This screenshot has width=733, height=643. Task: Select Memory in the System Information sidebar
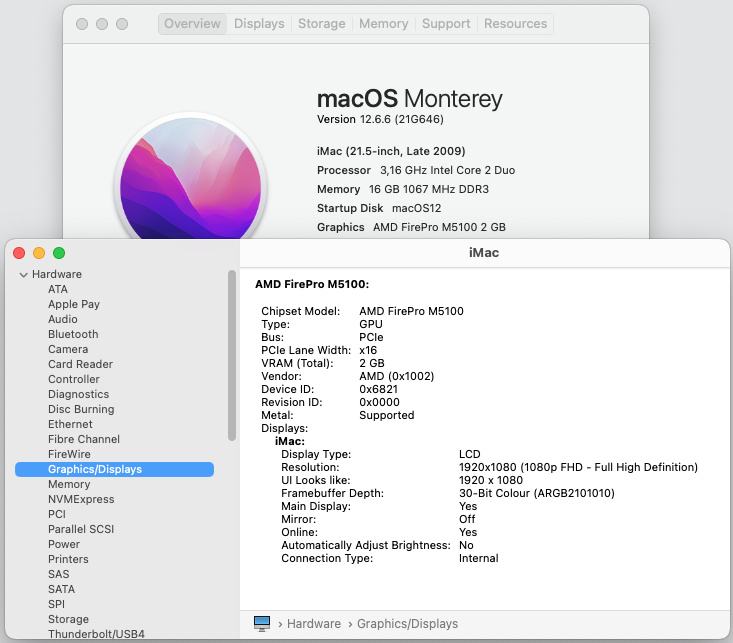click(69, 484)
